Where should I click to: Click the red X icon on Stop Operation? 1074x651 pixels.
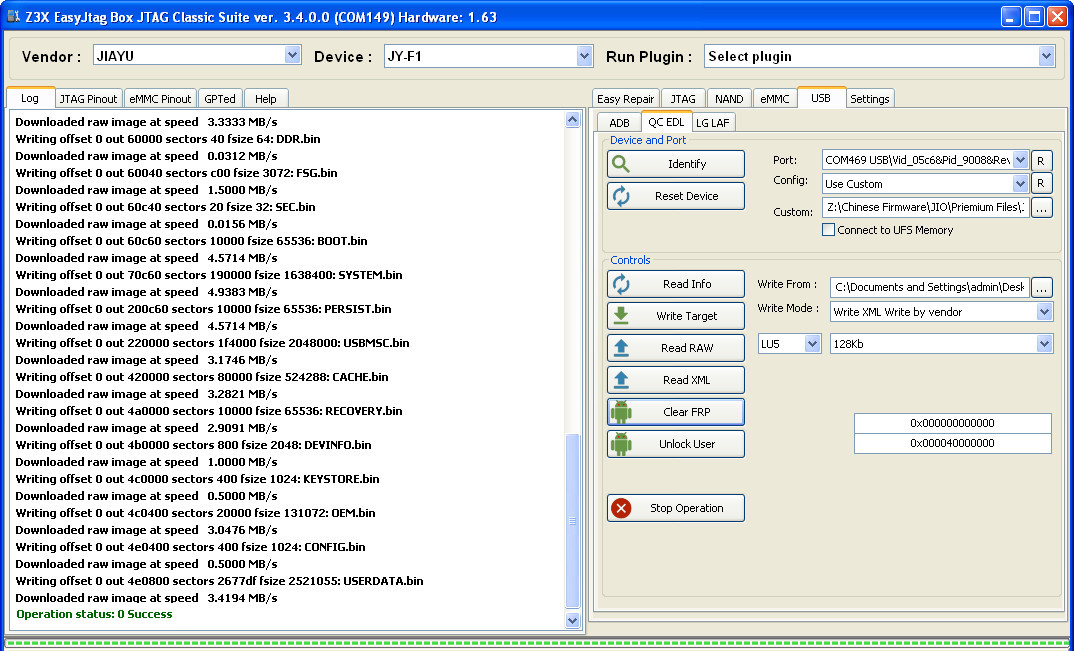coord(621,508)
